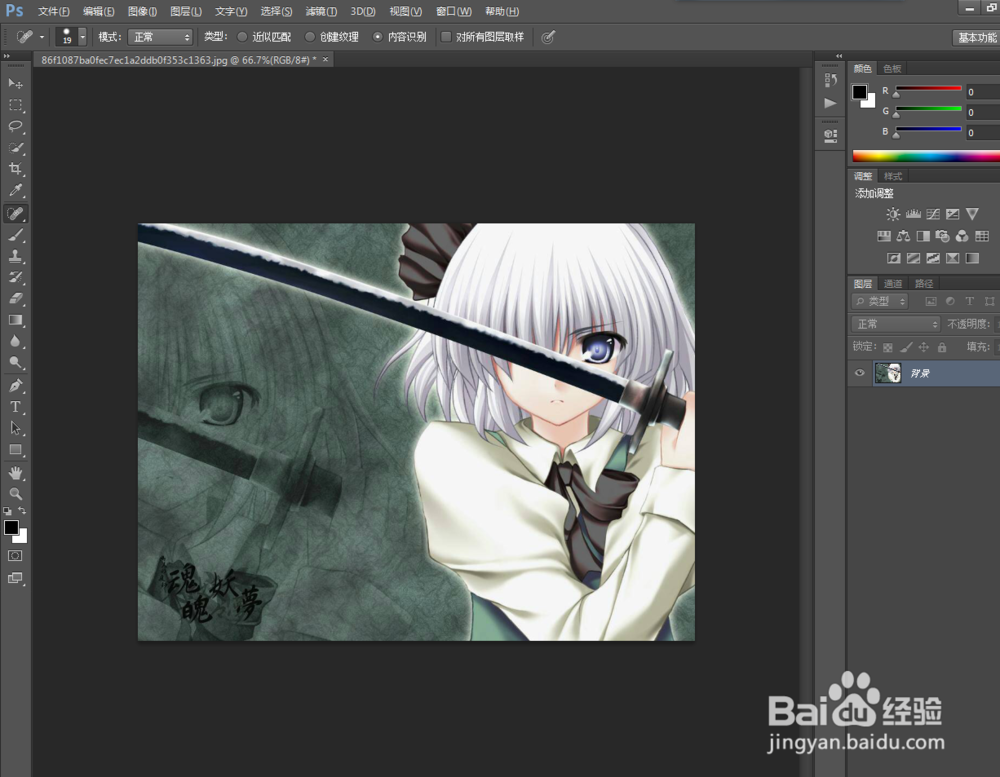Select the Brush tool
1000x777 pixels.
point(15,235)
